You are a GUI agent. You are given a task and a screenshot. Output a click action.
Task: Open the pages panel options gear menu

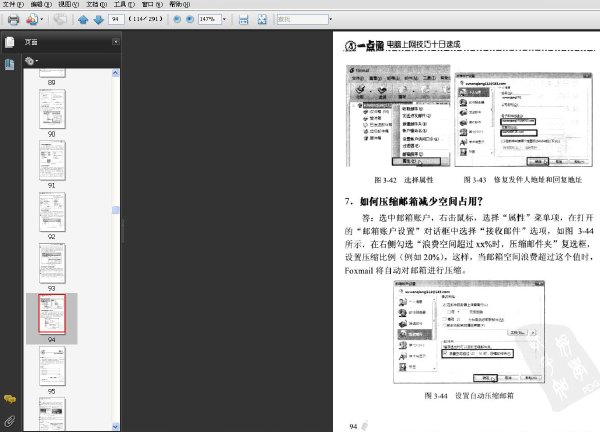point(31,61)
